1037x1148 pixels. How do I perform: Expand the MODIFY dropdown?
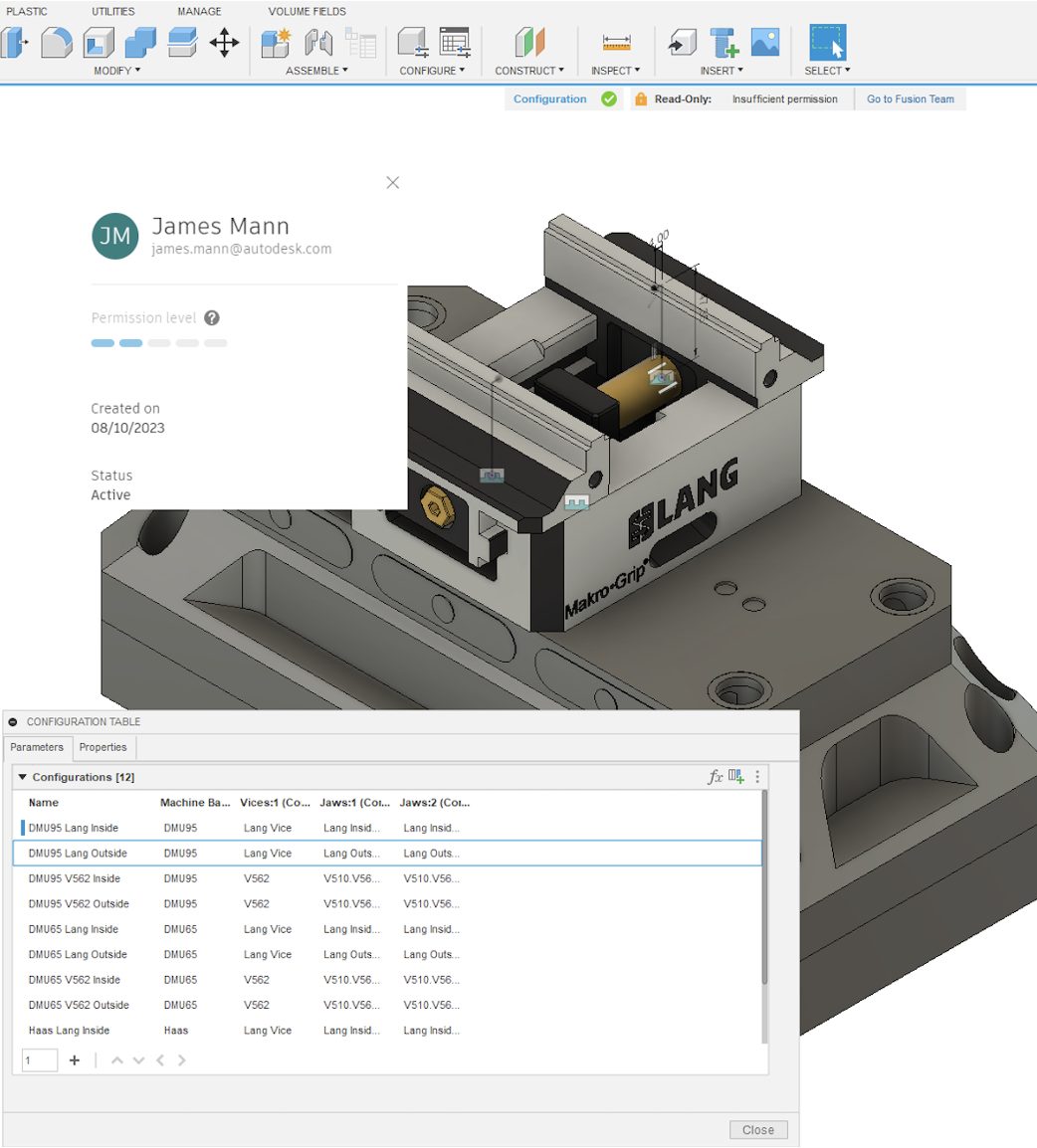click(116, 70)
